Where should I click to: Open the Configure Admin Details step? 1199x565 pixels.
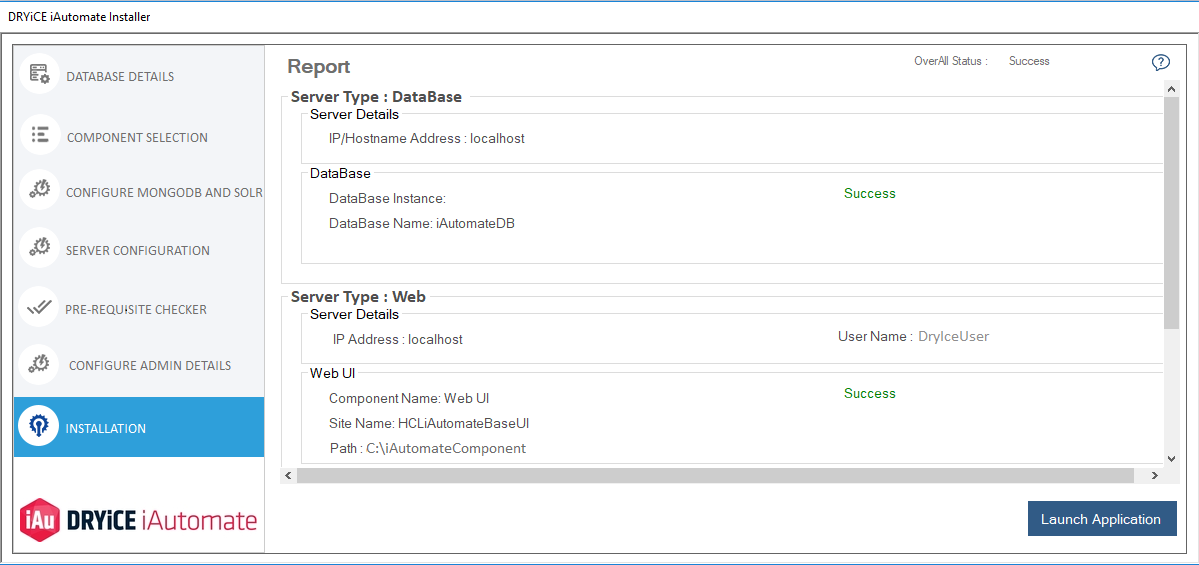pos(150,366)
